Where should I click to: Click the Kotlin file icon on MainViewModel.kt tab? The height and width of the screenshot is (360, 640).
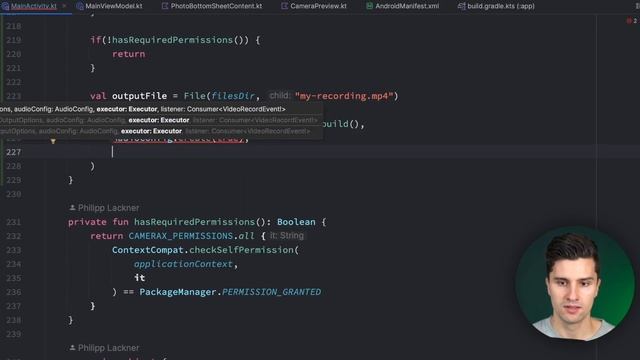click(x=80, y=6)
